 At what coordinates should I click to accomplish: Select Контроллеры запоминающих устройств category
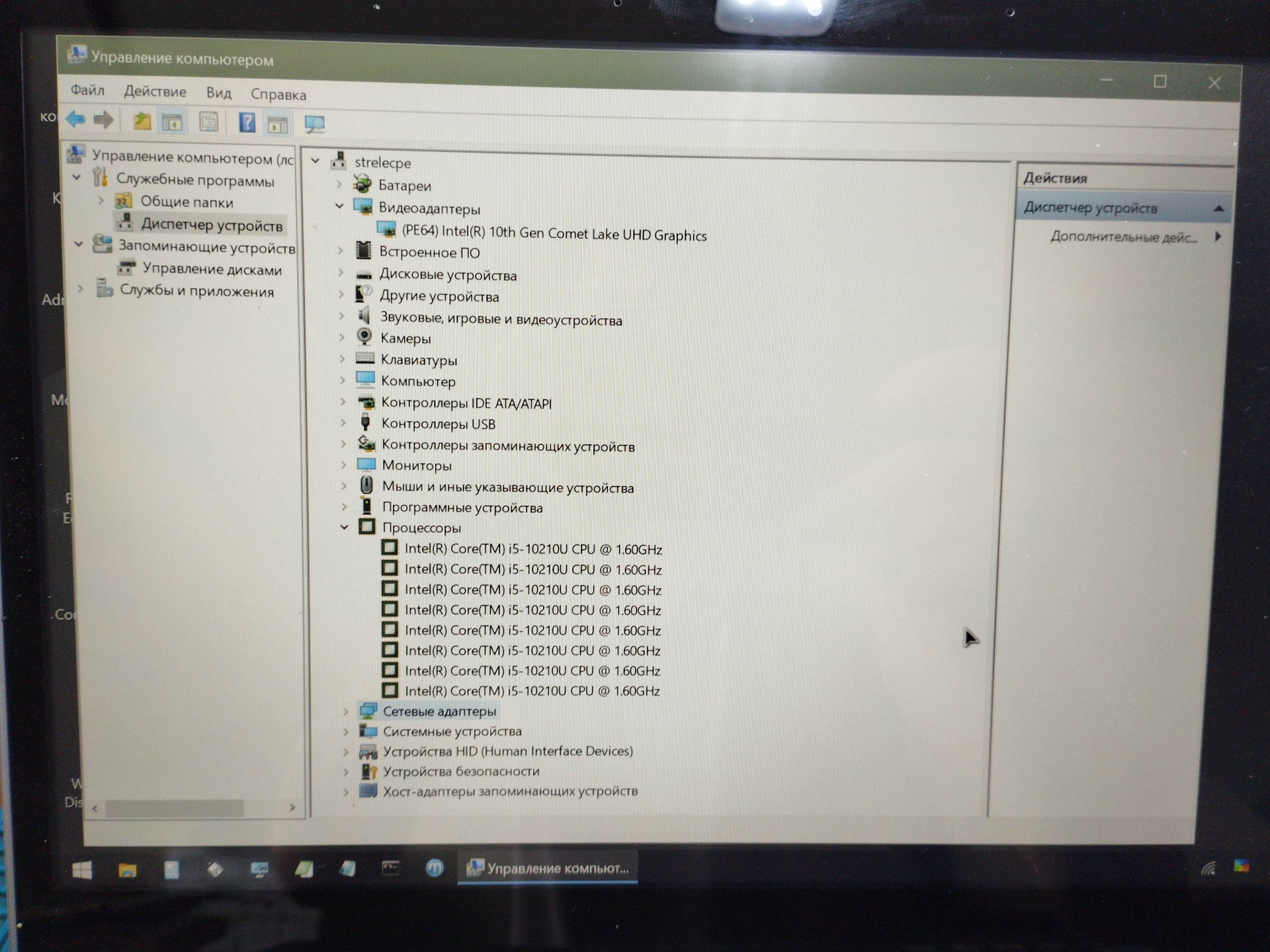click(508, 446)
